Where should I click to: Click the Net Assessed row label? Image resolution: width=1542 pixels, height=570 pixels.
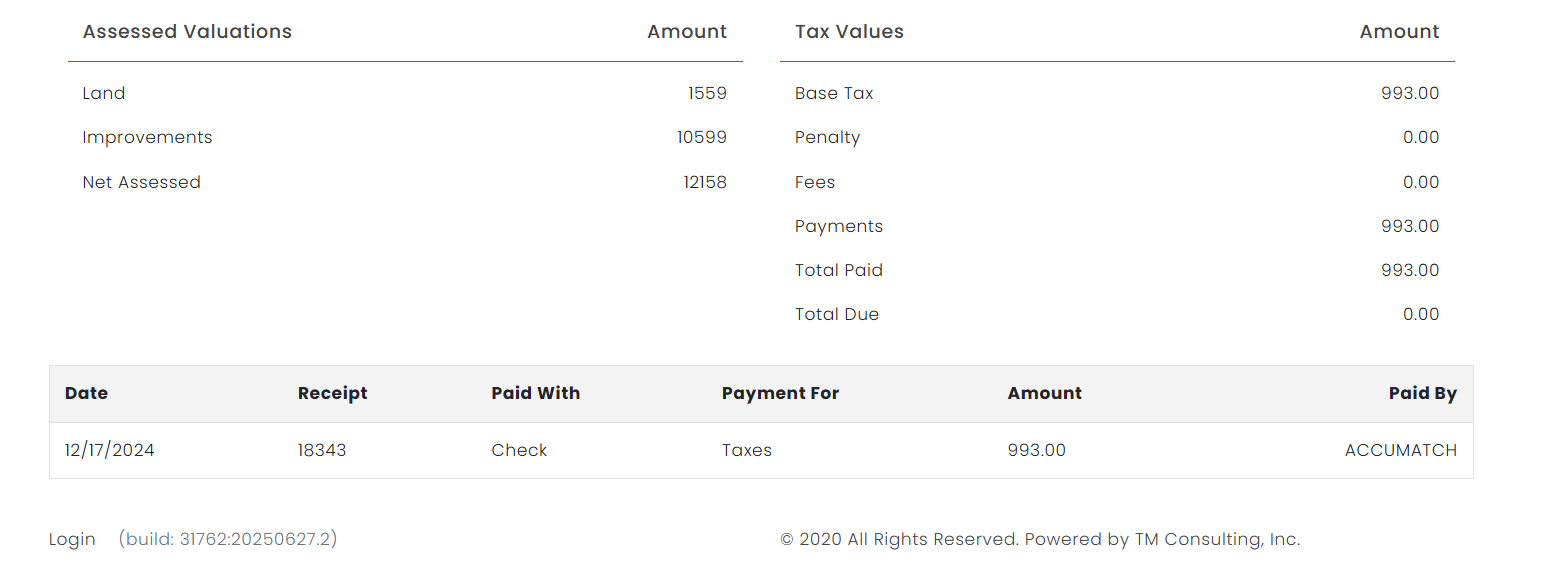coord(141,182)
